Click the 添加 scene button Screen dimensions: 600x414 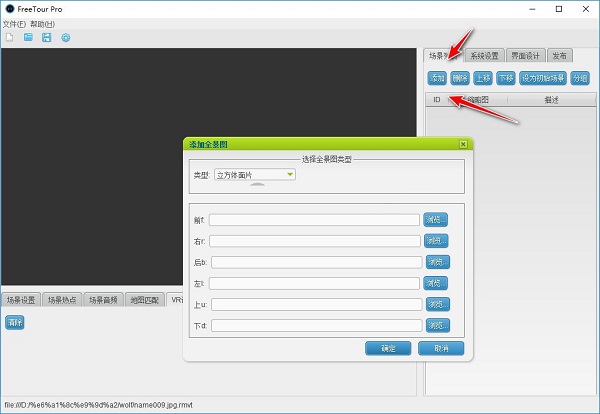coord(437,78)
